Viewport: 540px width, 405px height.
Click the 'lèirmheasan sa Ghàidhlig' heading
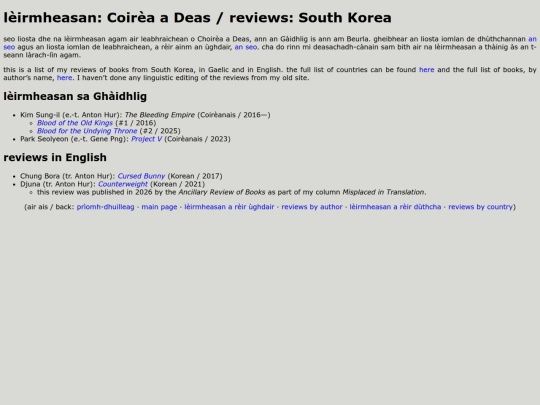coord(75,96)
